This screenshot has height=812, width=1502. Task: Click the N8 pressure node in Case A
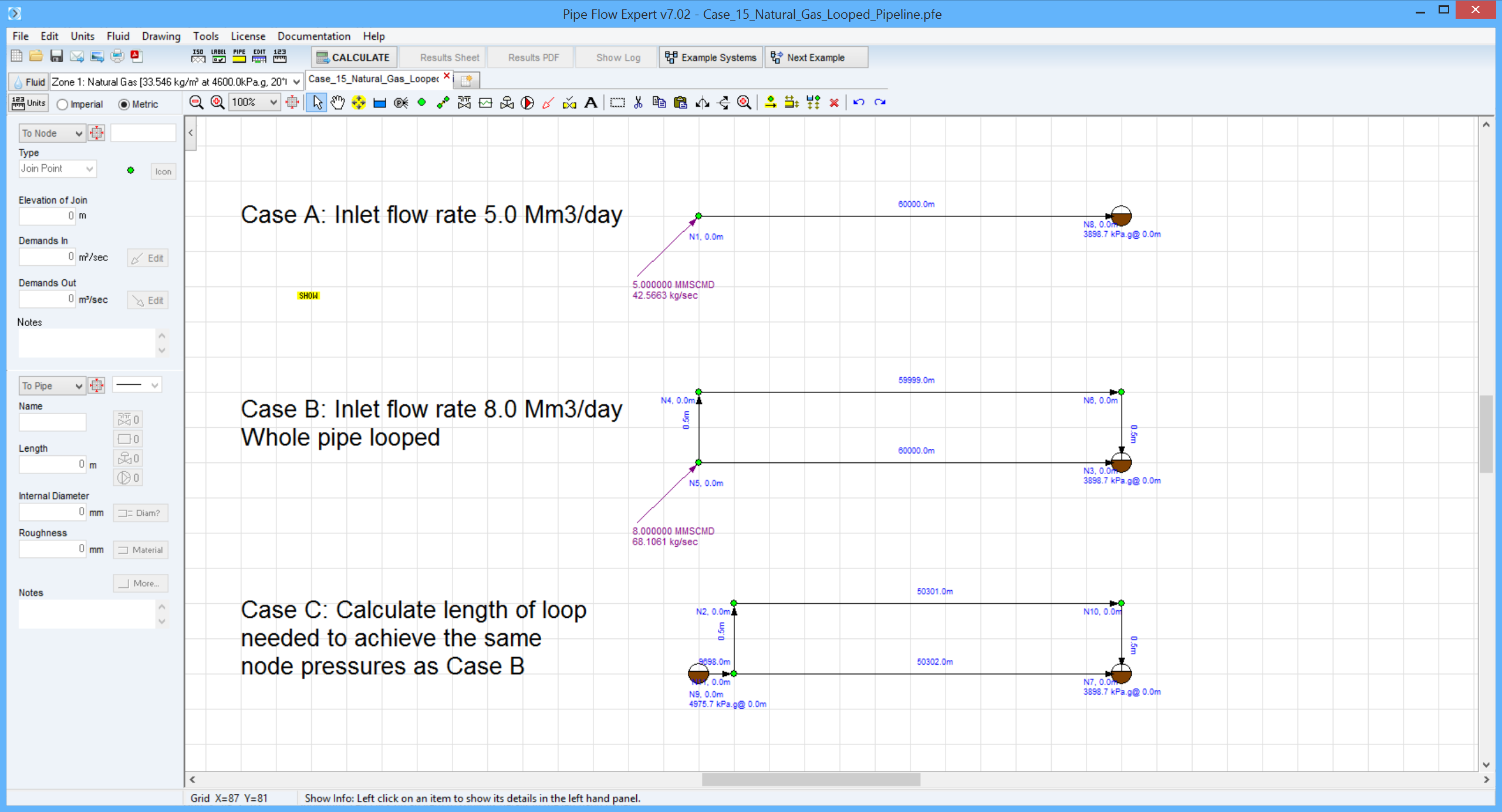[x=1121, y=216]
